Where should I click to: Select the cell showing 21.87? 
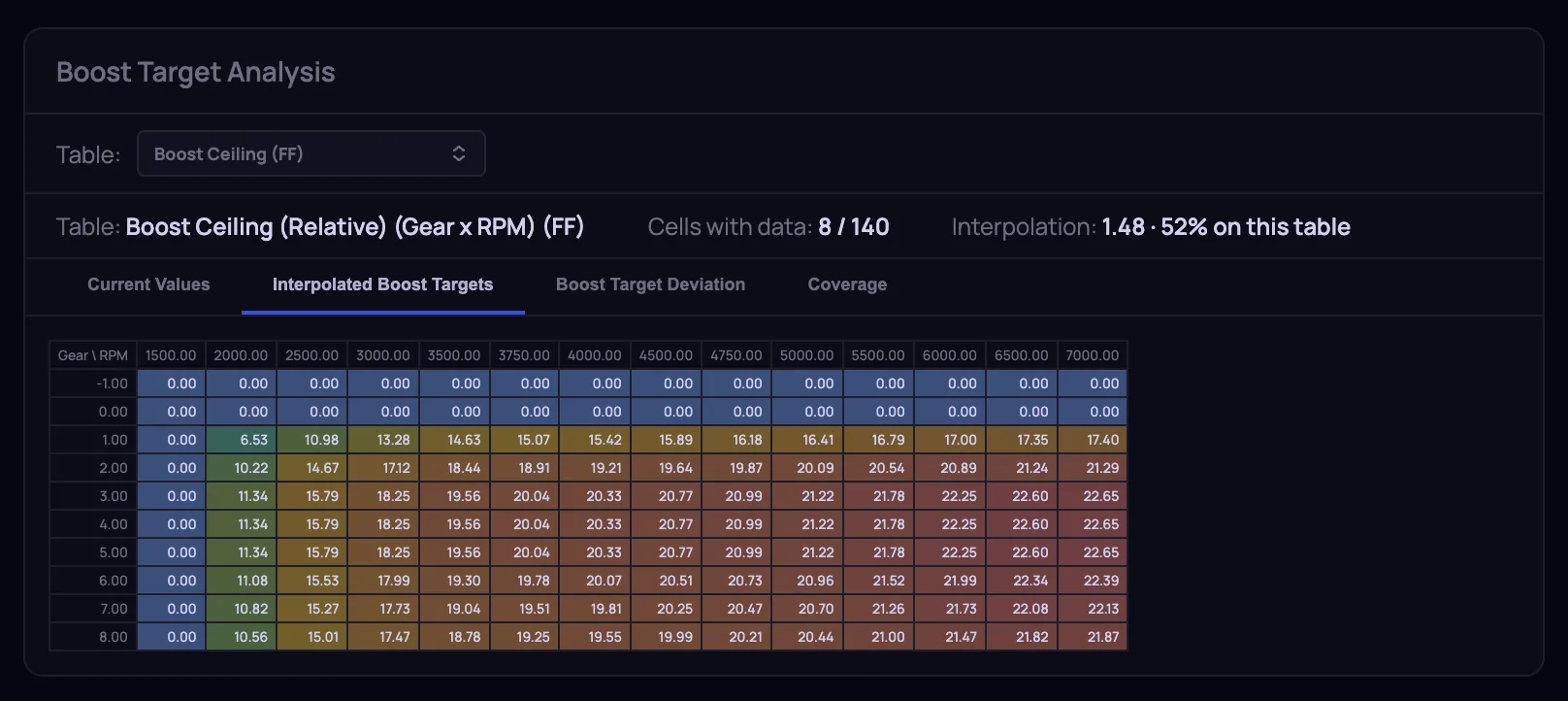pos(1093,637)
